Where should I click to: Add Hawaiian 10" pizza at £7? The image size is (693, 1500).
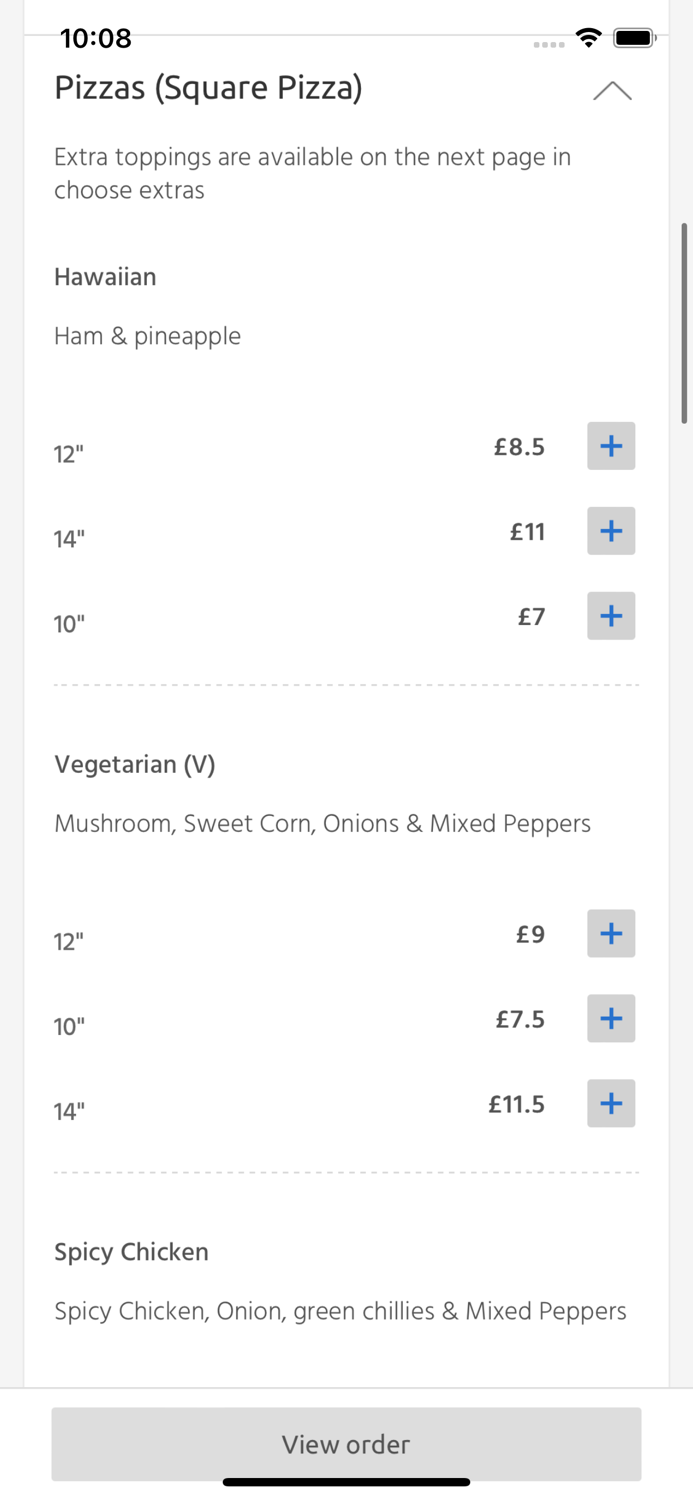tap(611, 616)
